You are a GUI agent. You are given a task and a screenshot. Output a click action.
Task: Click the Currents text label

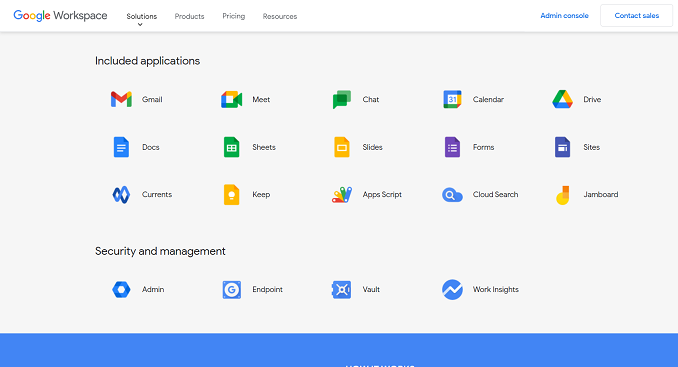pyautogui.click(x=157, y=195)
